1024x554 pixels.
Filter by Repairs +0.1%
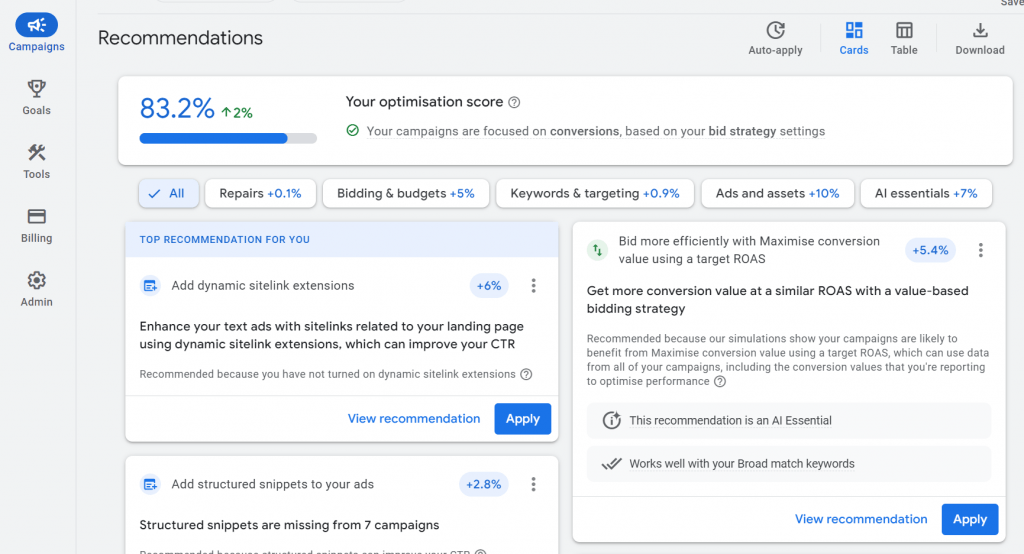(x=260, y=193)
